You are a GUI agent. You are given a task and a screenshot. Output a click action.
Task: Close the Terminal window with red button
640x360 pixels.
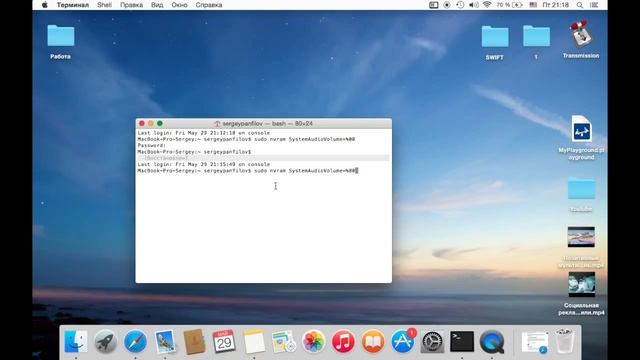coord(142,123)
